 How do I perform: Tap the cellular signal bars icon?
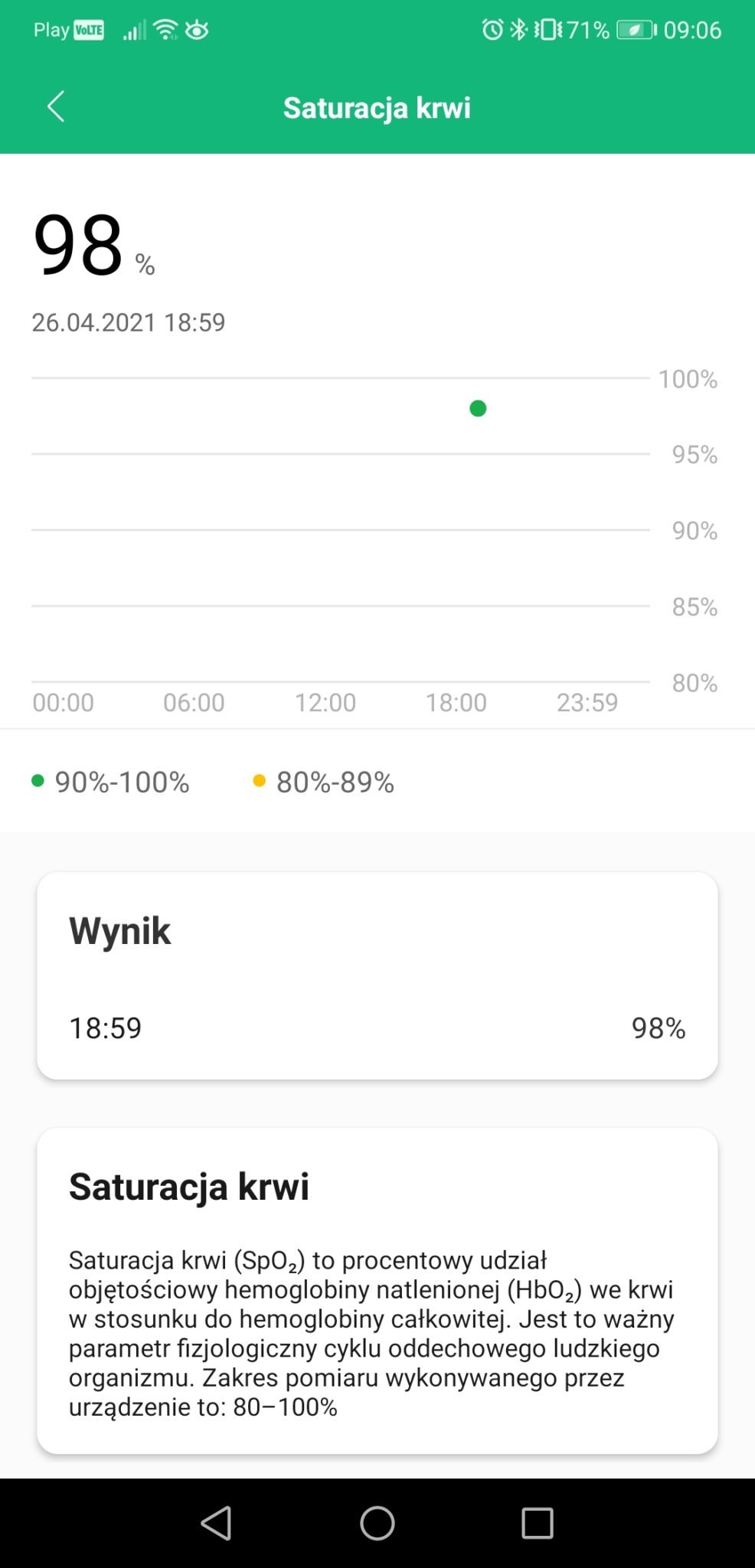click(x=134, y=31)
